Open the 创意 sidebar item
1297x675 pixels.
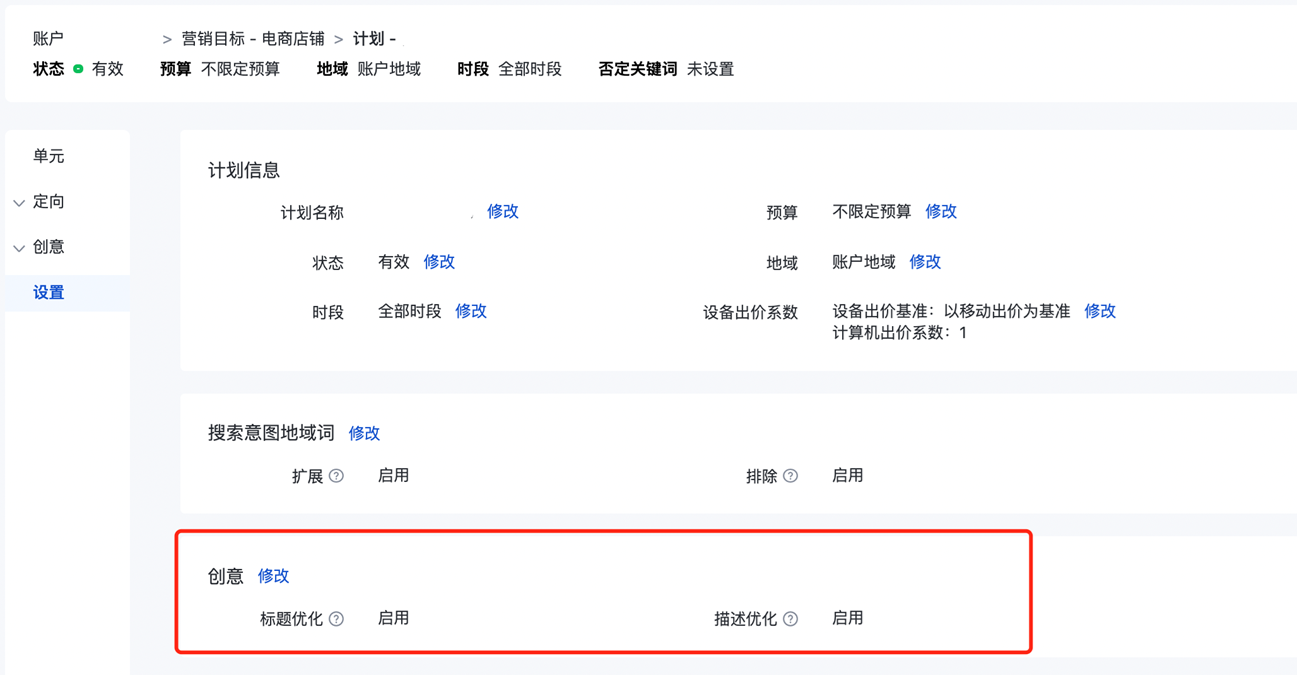(48, 246)
